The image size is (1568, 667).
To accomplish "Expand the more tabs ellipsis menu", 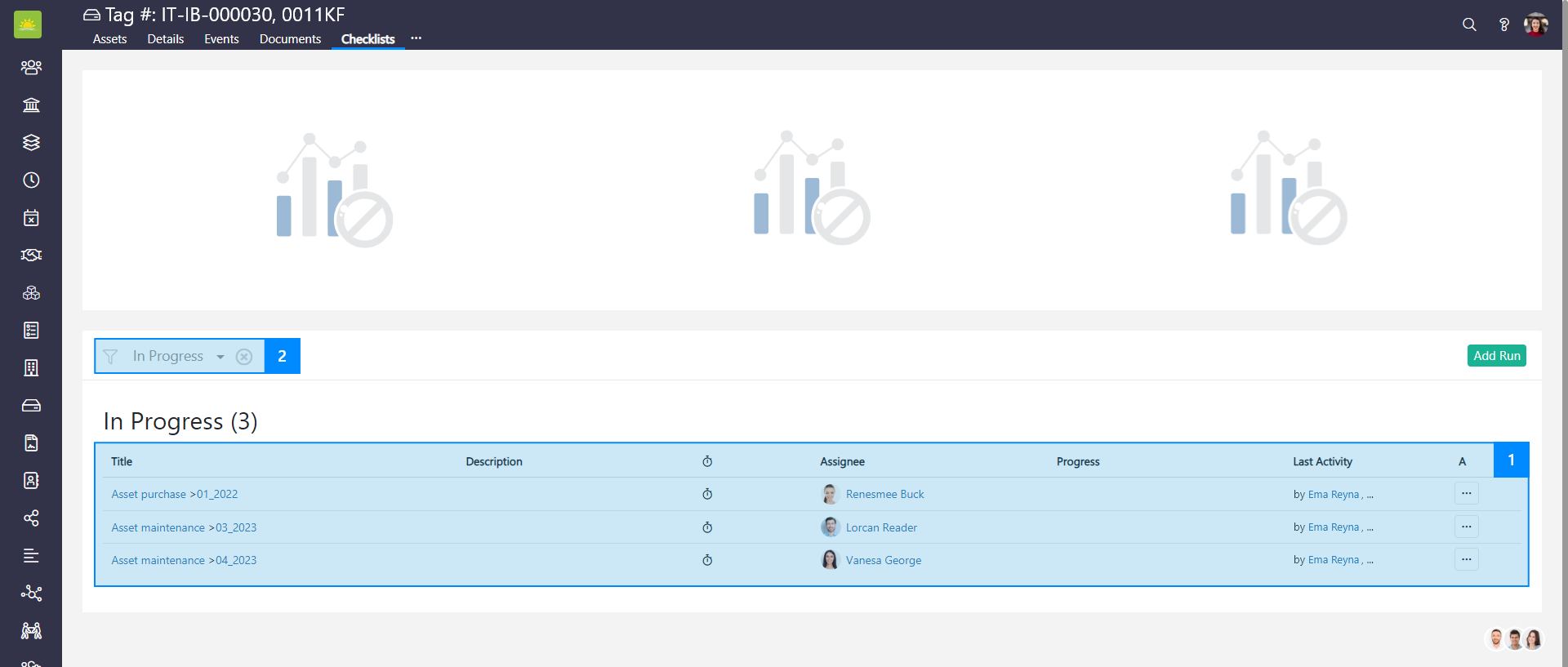I will (416, 38).
